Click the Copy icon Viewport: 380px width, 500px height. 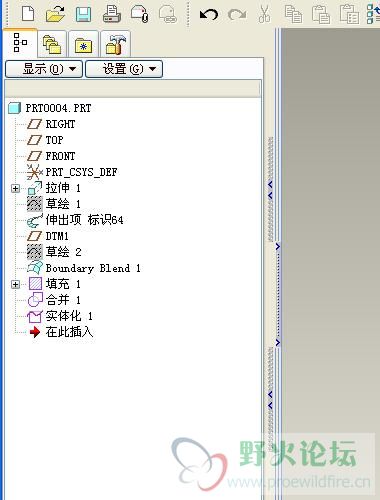tap(293, 15)
